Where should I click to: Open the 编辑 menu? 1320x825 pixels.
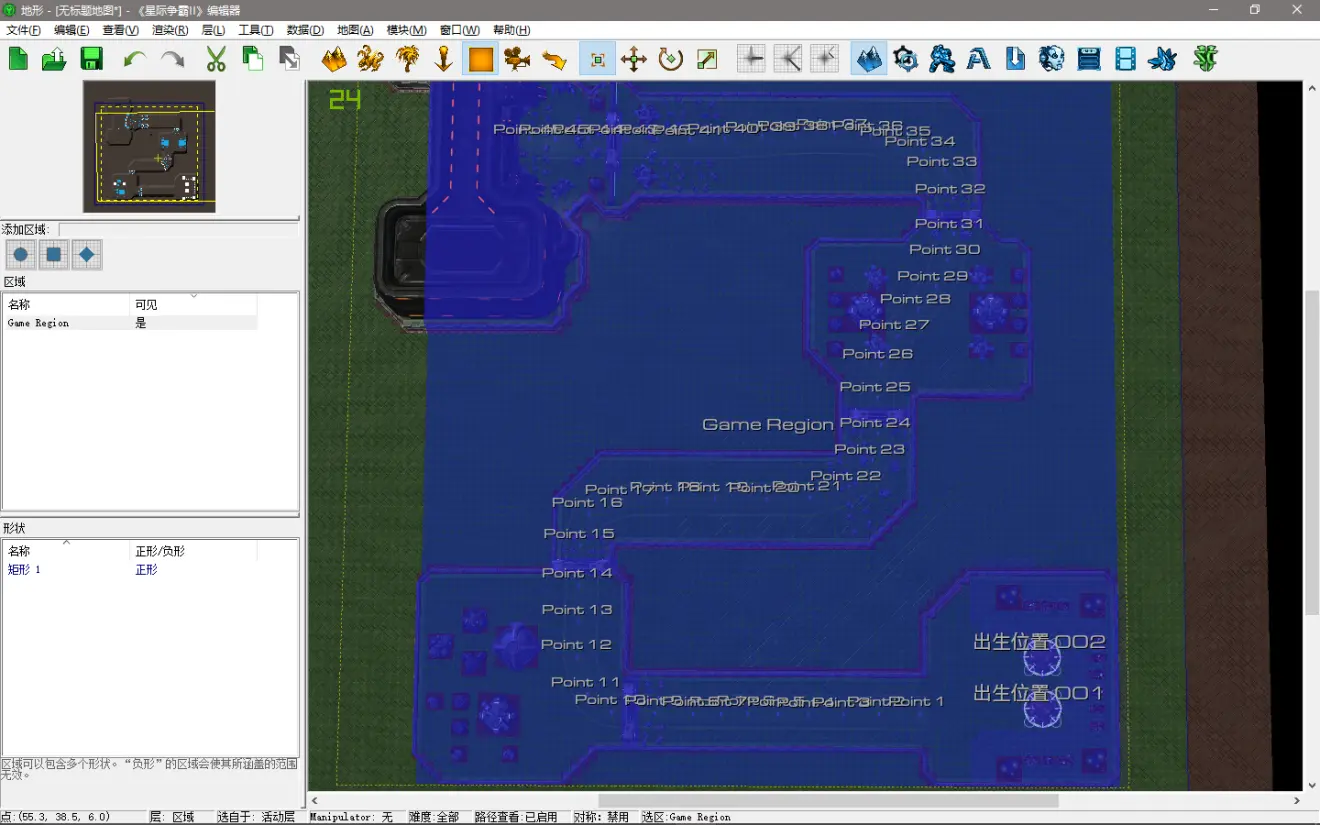(x=71, y=30)
